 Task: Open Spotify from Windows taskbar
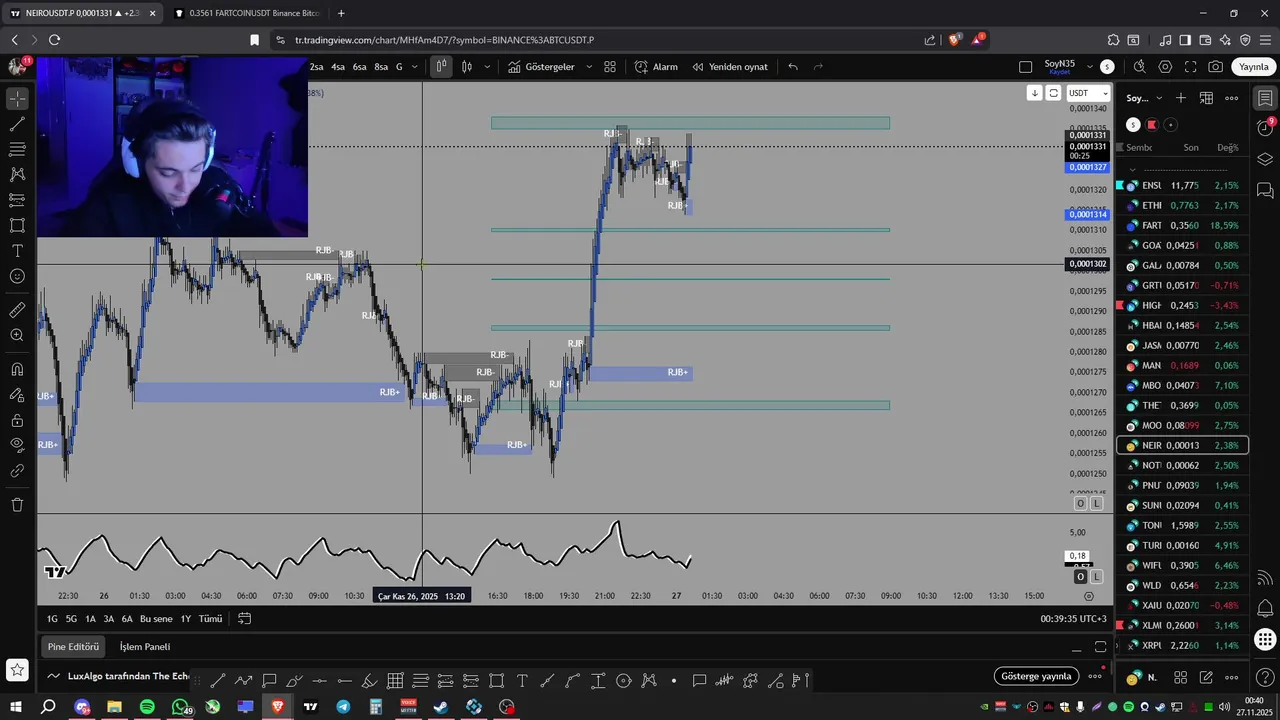pos(147,707)
